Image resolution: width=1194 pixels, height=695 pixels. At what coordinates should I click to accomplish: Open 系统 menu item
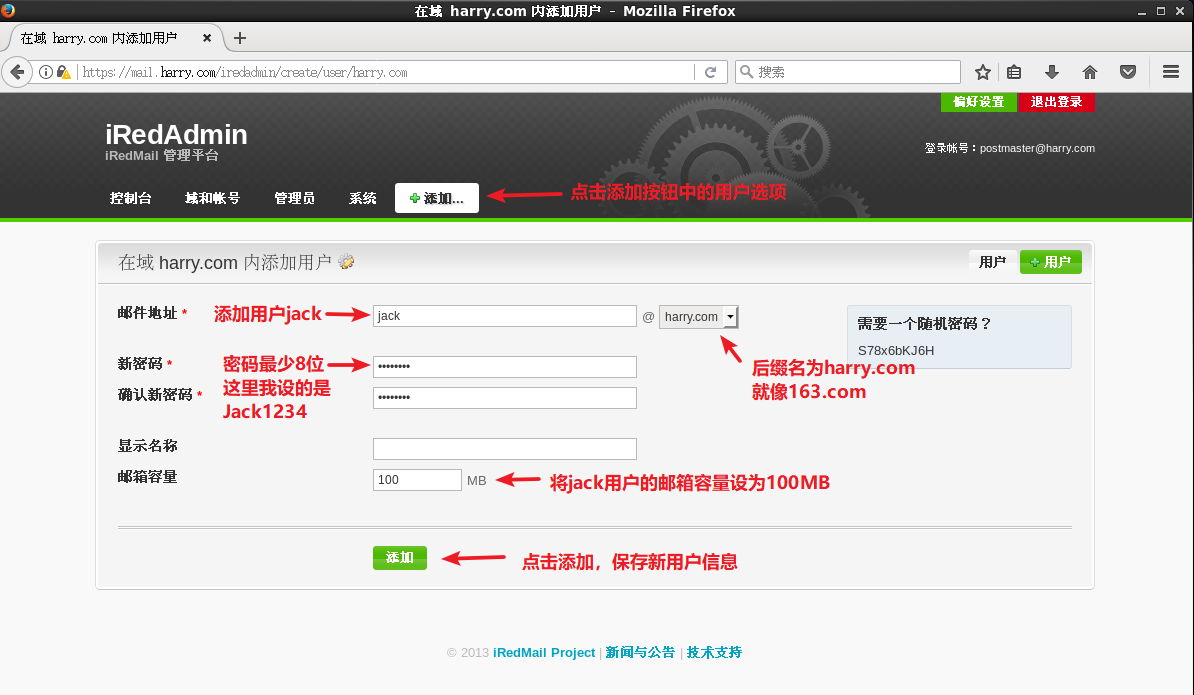coord(362,198)
